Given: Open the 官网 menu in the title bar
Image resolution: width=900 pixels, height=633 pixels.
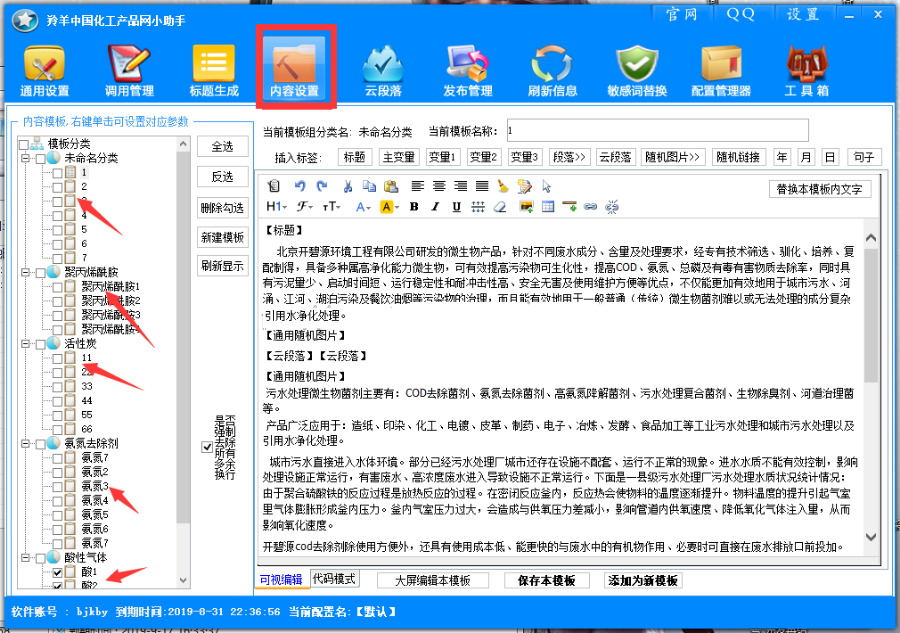Looking at the screenshot, I should click(682, 14).
